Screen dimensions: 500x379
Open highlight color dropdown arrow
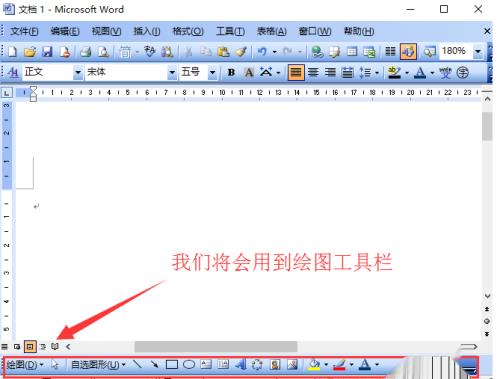(x=407, y=73)
